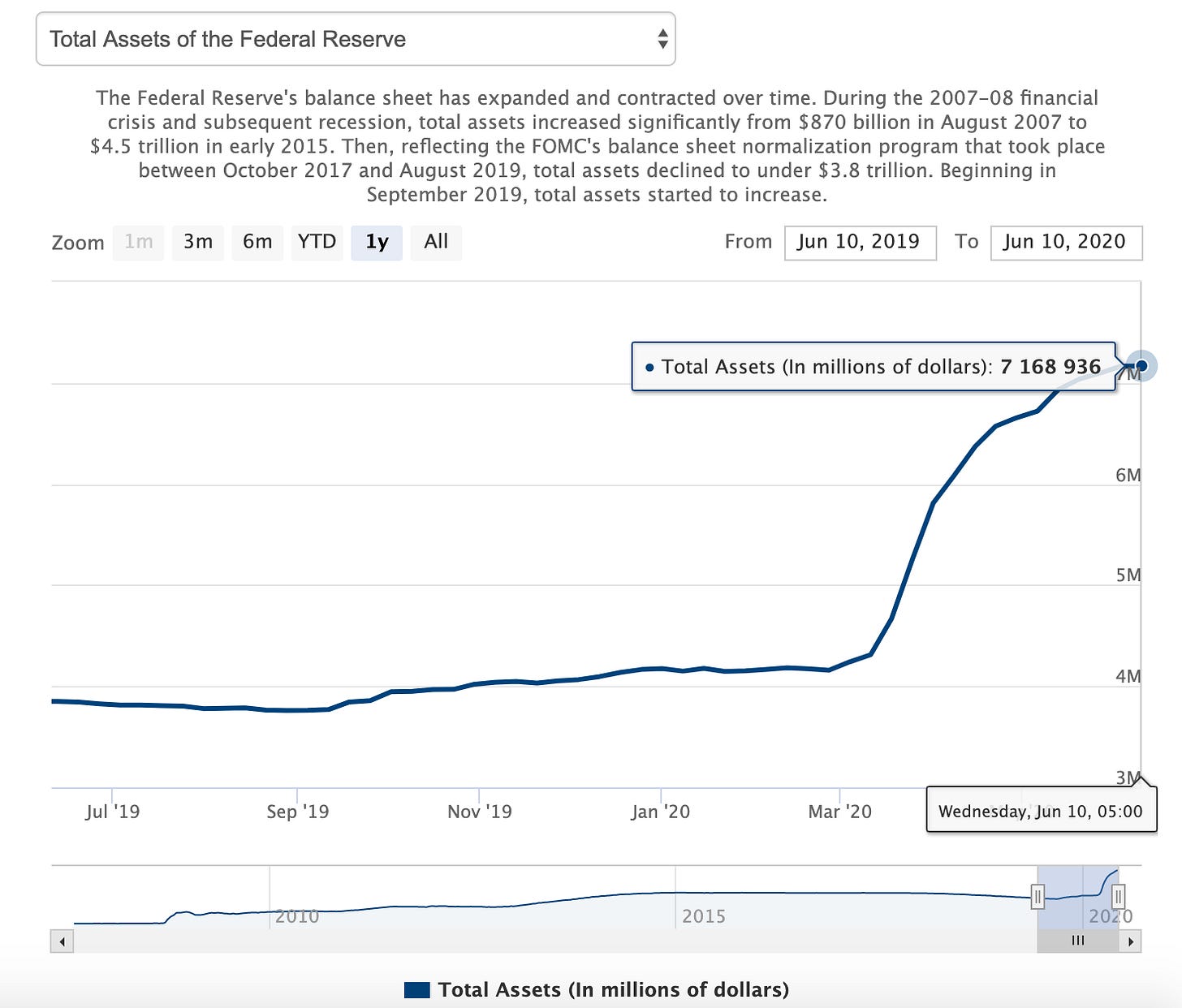Select the 1m zoom range
1182x1008 pixels.
tap(138, 242)
